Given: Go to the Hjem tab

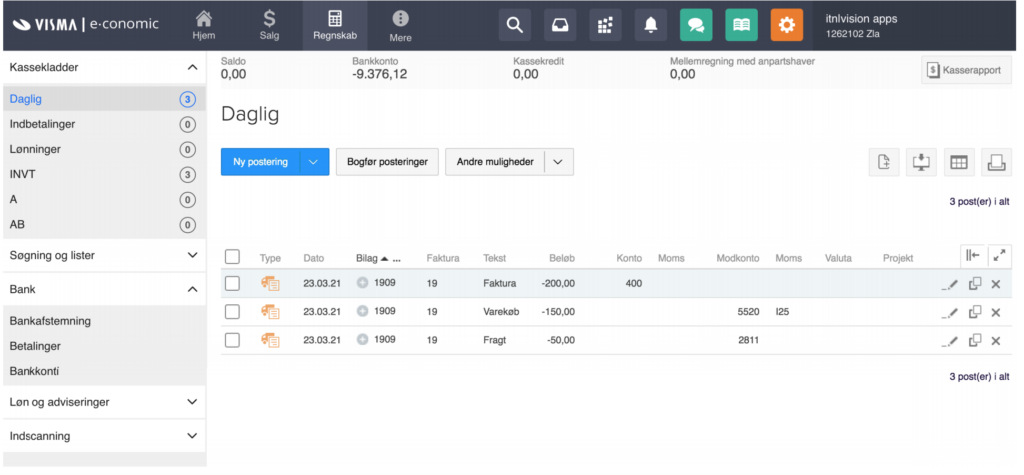Looking at the screenshot, I should click(204, 25).
